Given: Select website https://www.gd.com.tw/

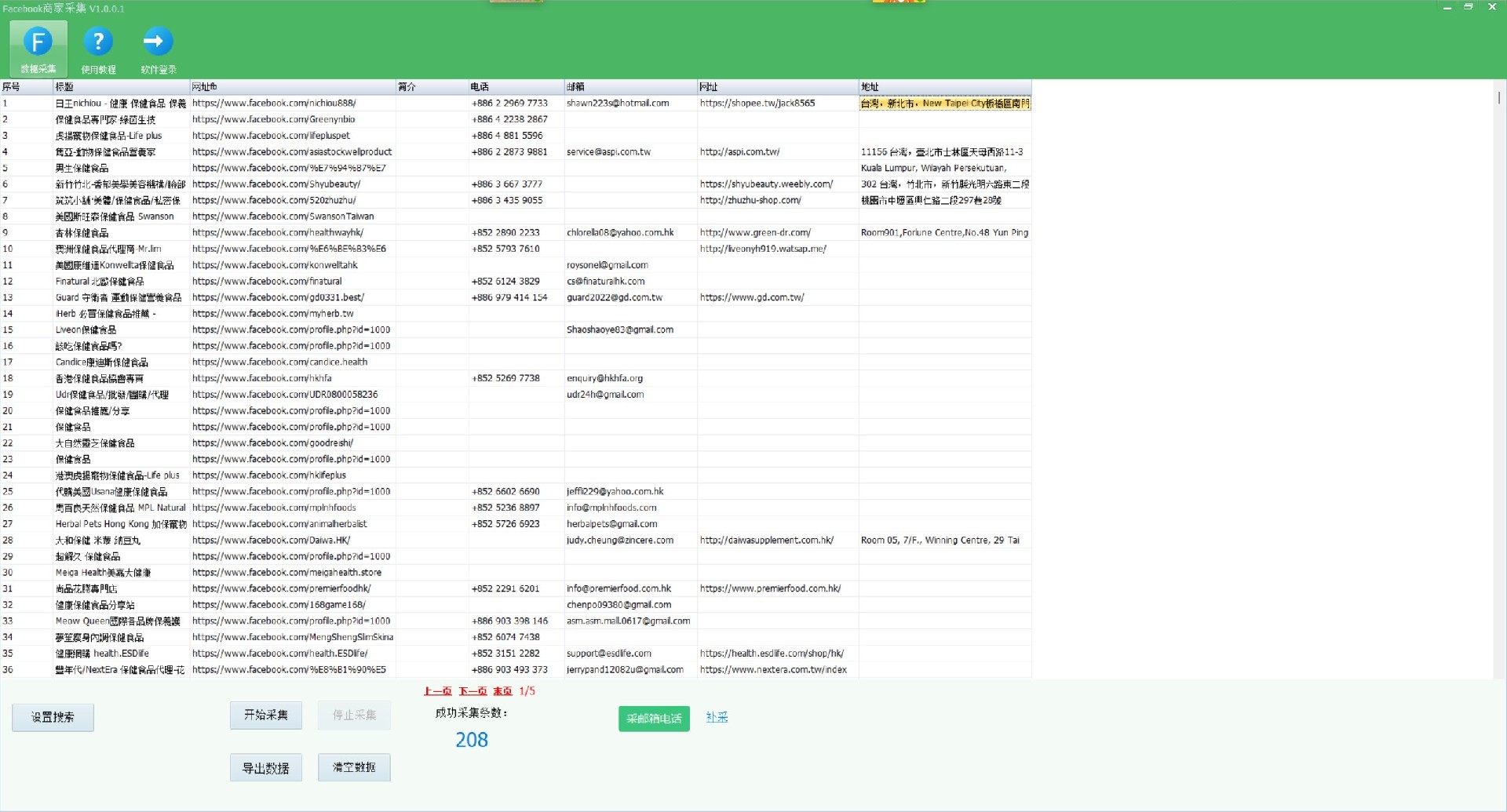Looking at the screenshot, I should (778, 297).
